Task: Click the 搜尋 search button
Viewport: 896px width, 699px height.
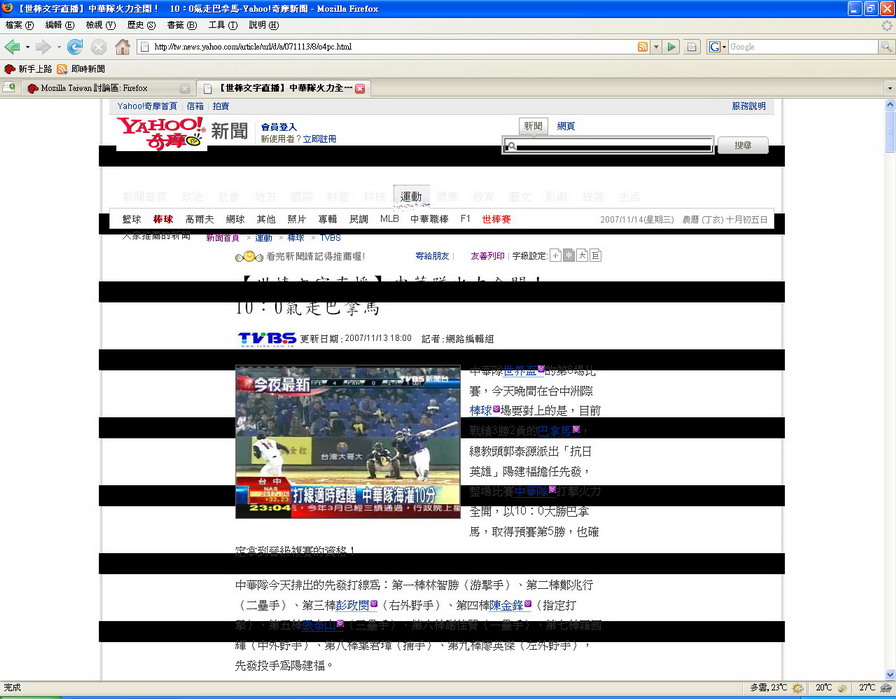Action: [x=743, y=145]
